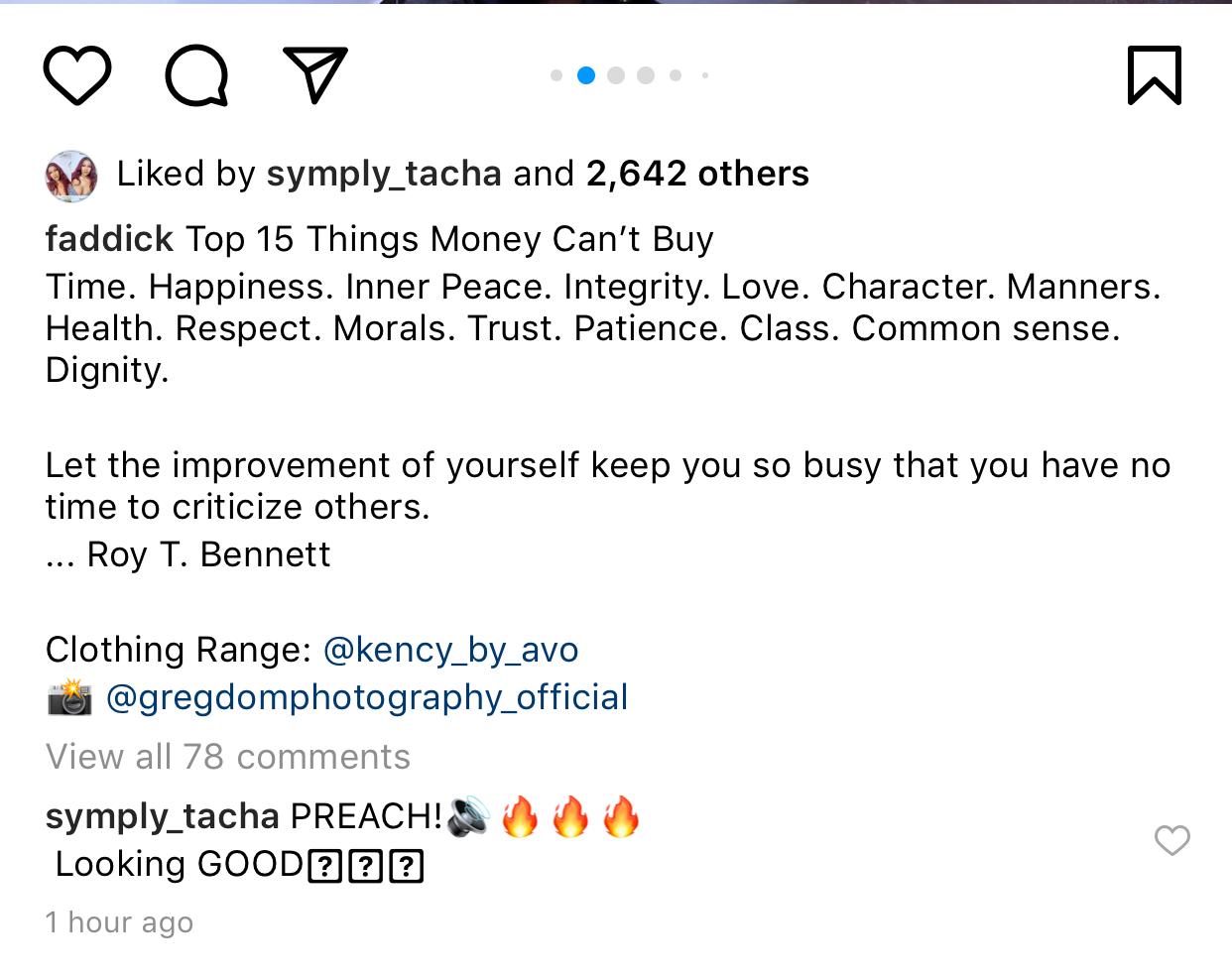Go to fifth small carousel dot

(676, 75)
